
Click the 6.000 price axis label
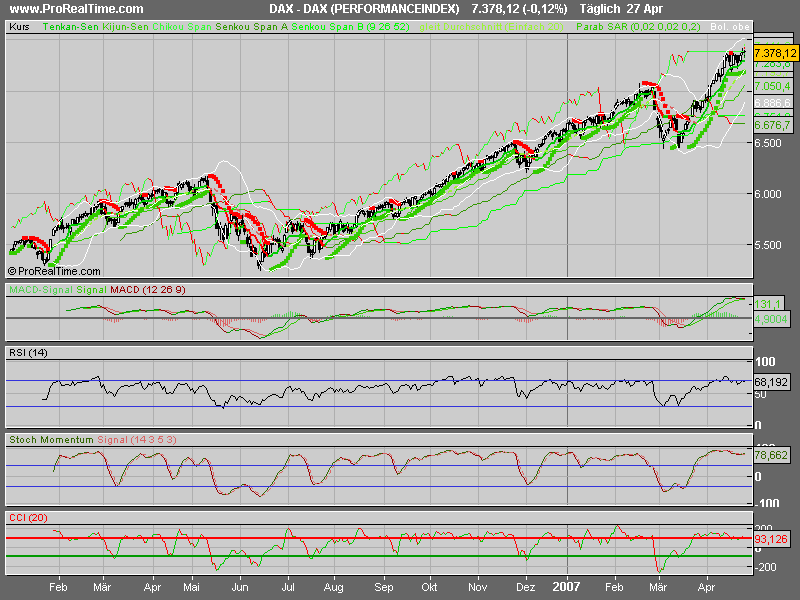[x=768, y=194]
